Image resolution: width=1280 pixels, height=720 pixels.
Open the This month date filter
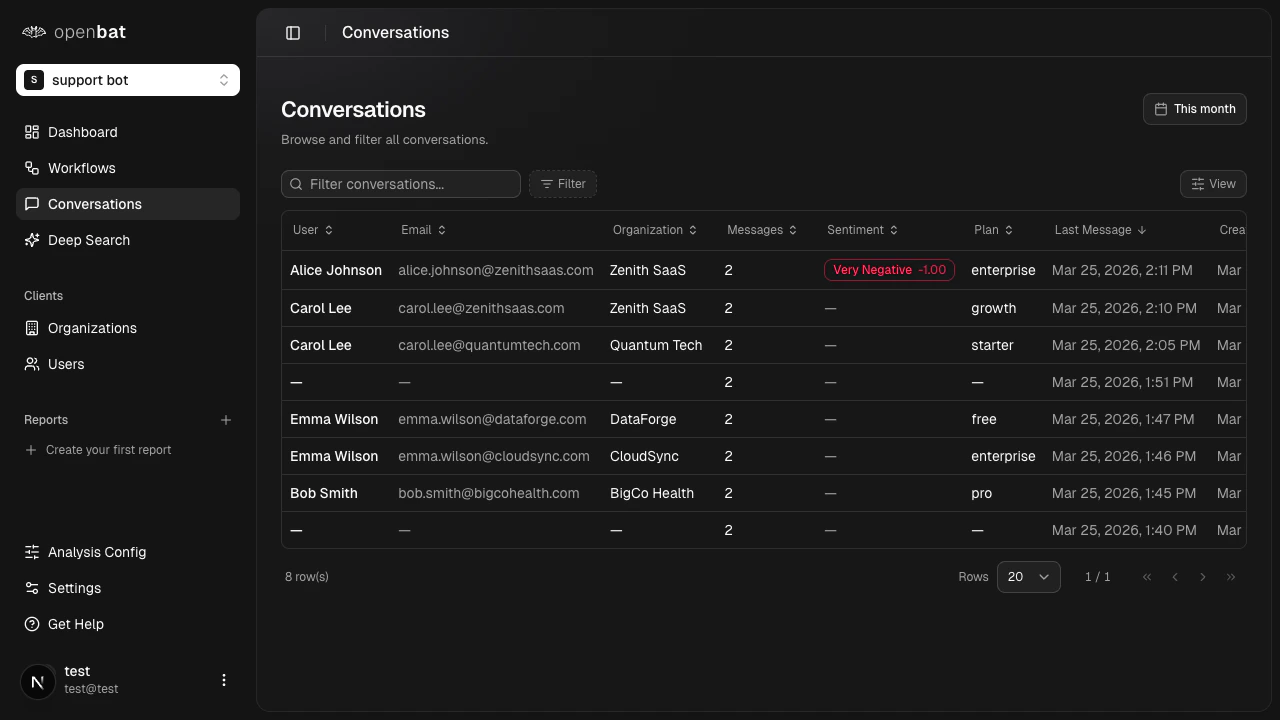[x=1194, y=109]
